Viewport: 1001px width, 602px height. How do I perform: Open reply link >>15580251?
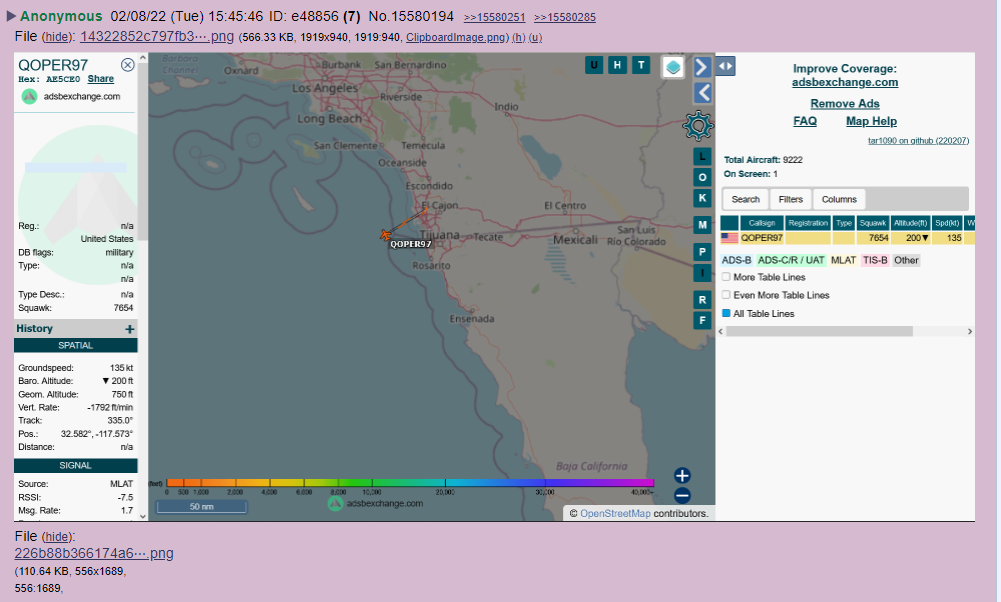(495, 17)
